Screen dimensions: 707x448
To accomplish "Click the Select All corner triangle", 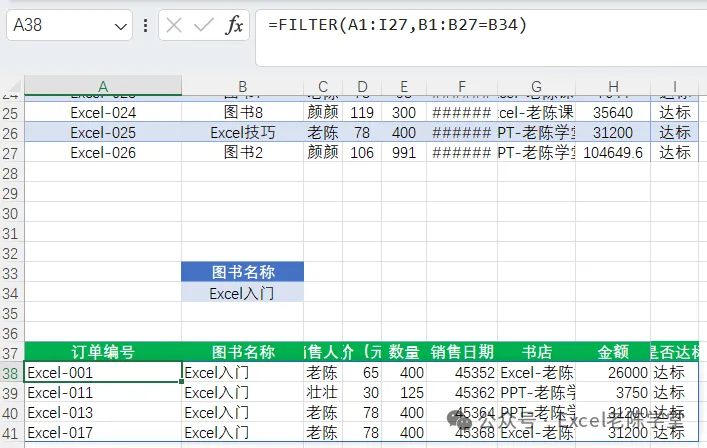I will [x=14, y=86].
